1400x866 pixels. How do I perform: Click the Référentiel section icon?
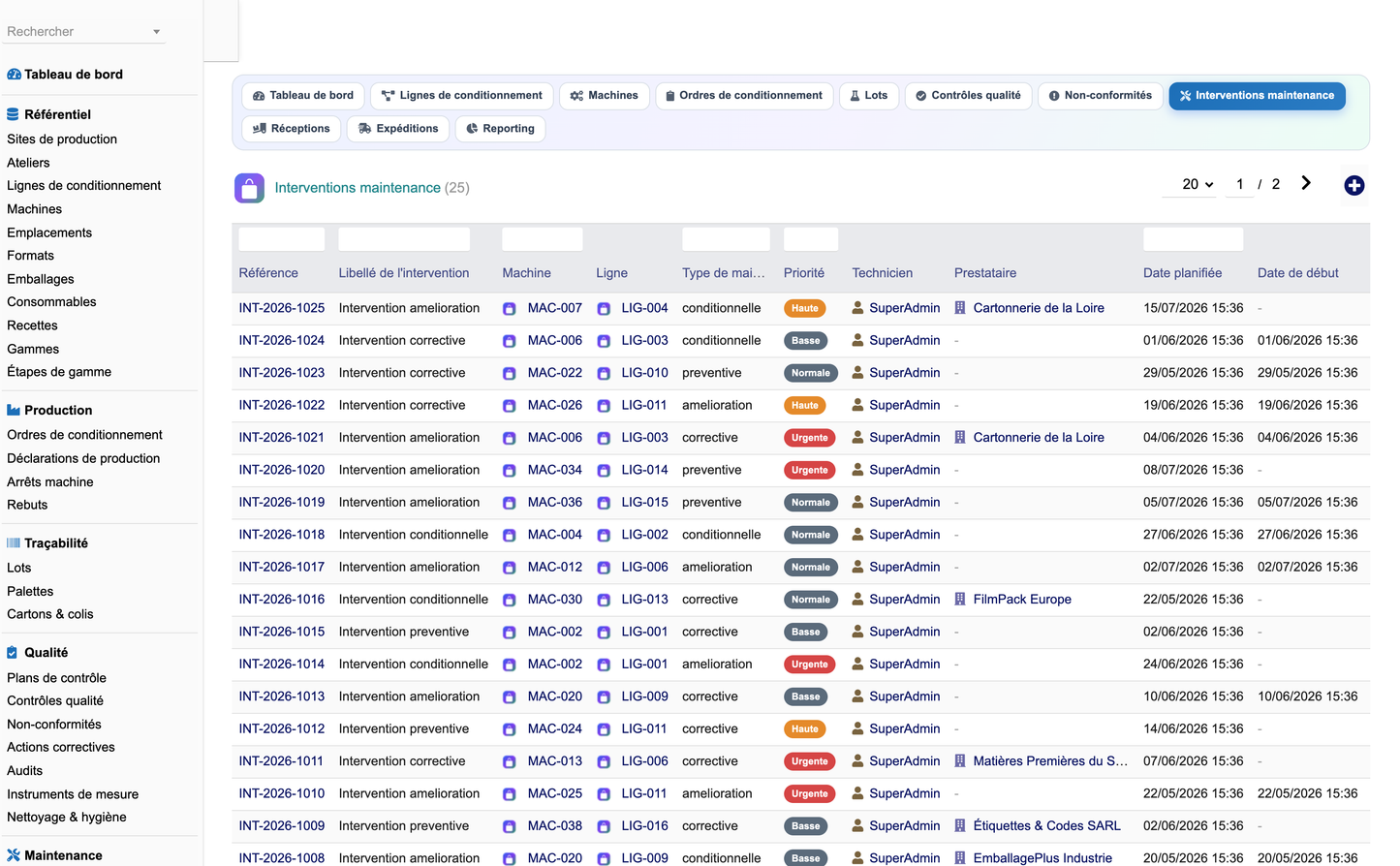point(13,114)
